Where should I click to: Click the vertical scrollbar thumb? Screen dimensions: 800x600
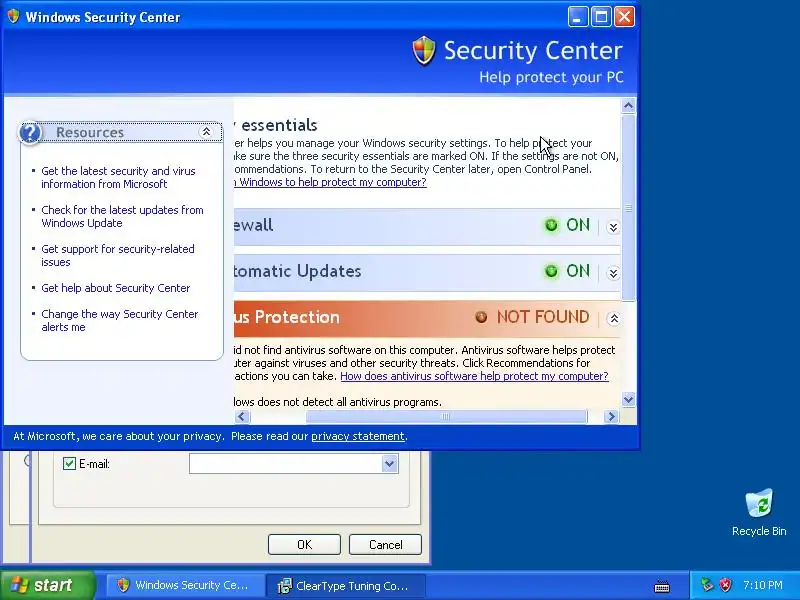[629, 208]
